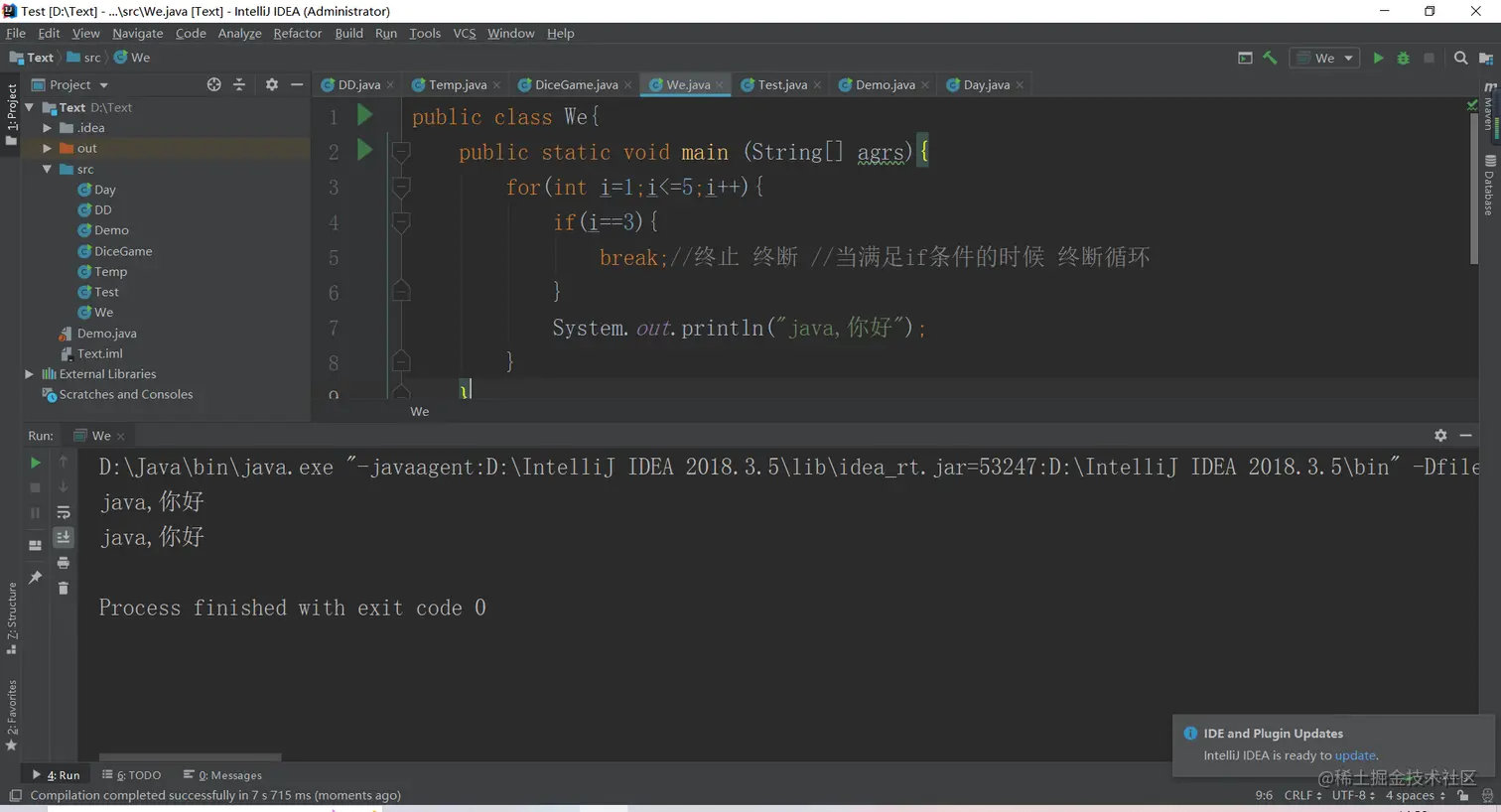Pin the Run tab

[x=35, y=577]
